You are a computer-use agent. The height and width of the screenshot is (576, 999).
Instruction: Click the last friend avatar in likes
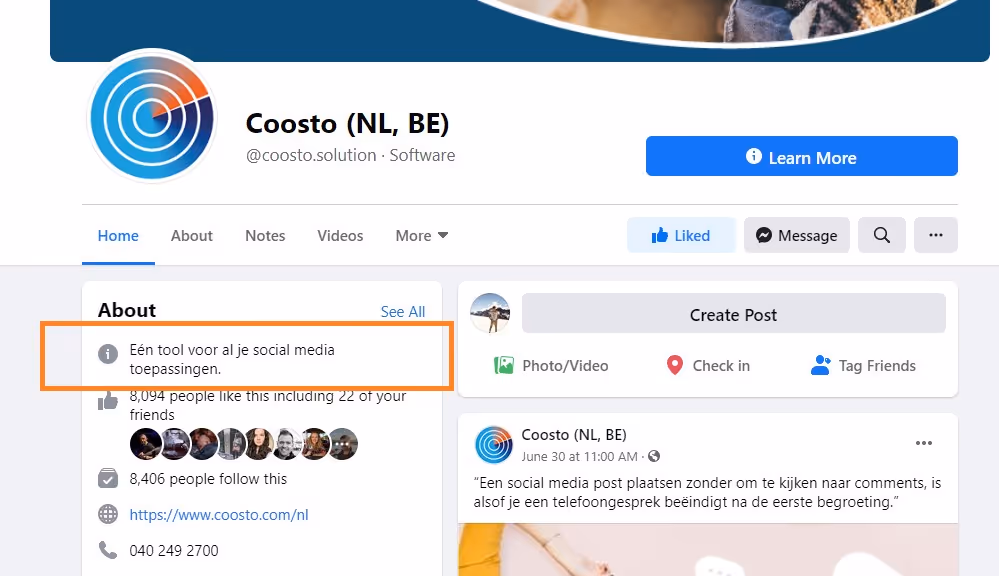tap(343, 444)
